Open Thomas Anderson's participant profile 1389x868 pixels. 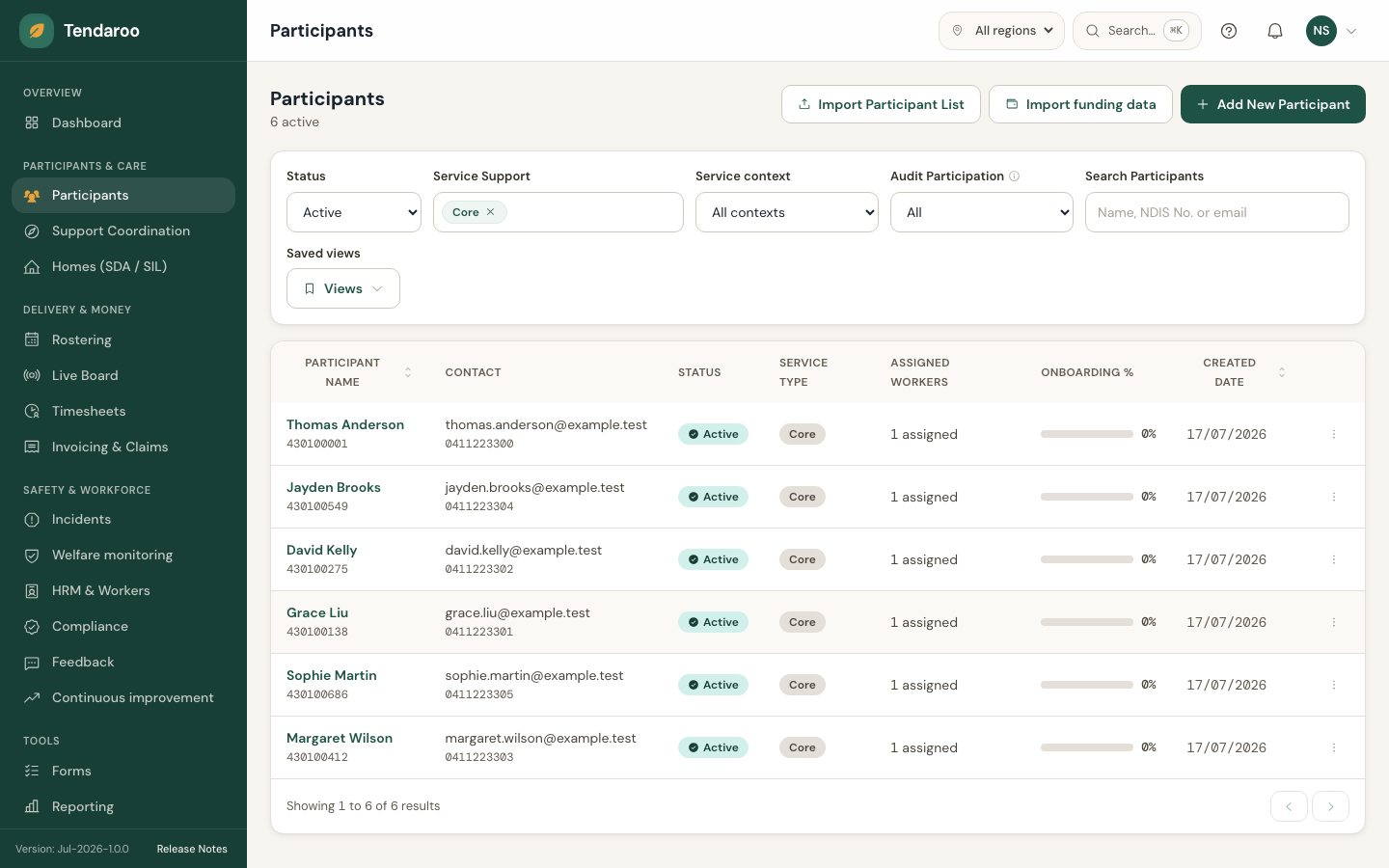point(345,424)
